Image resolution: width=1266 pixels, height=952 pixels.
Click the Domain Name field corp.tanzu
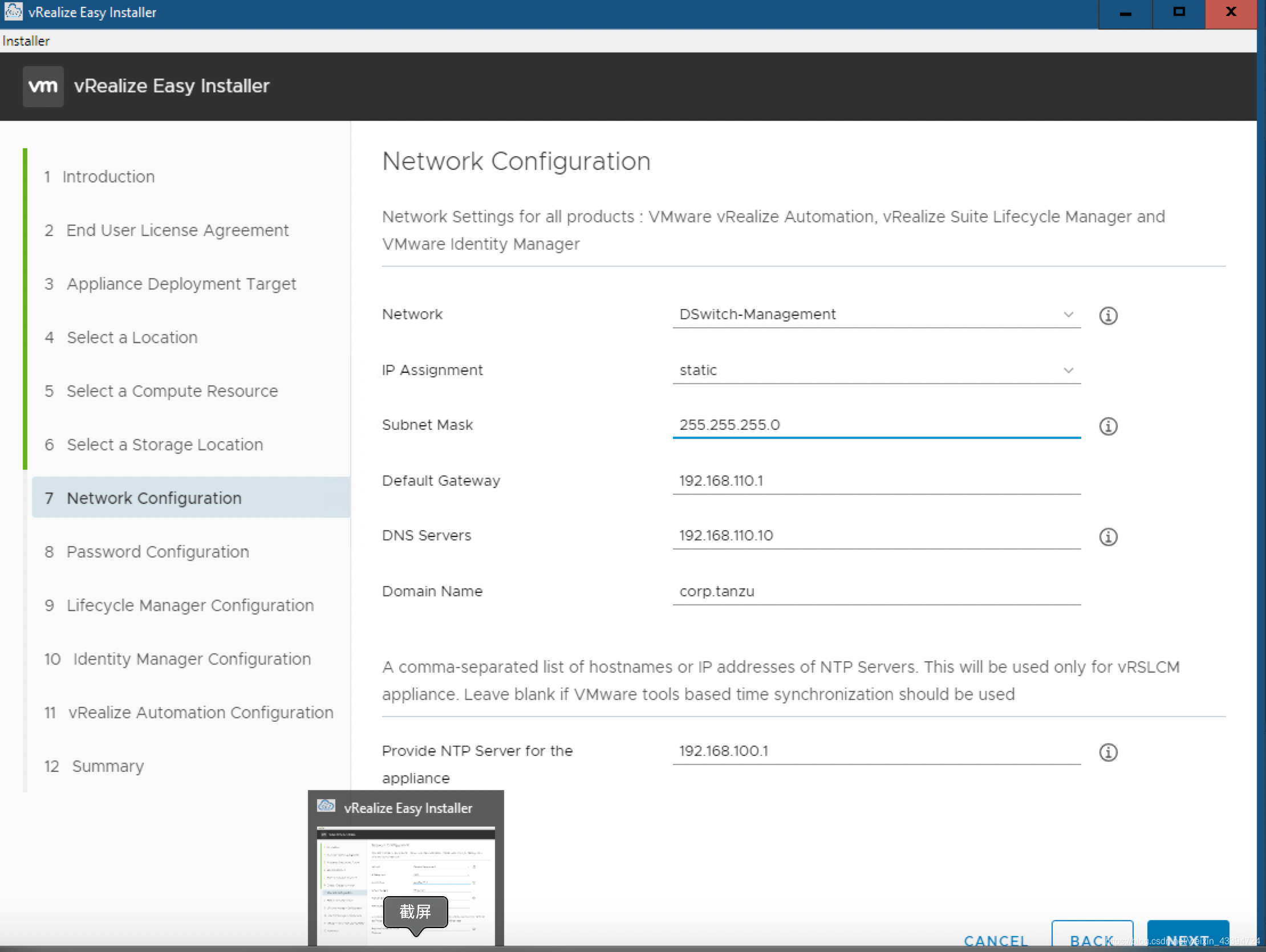(876, 591)
